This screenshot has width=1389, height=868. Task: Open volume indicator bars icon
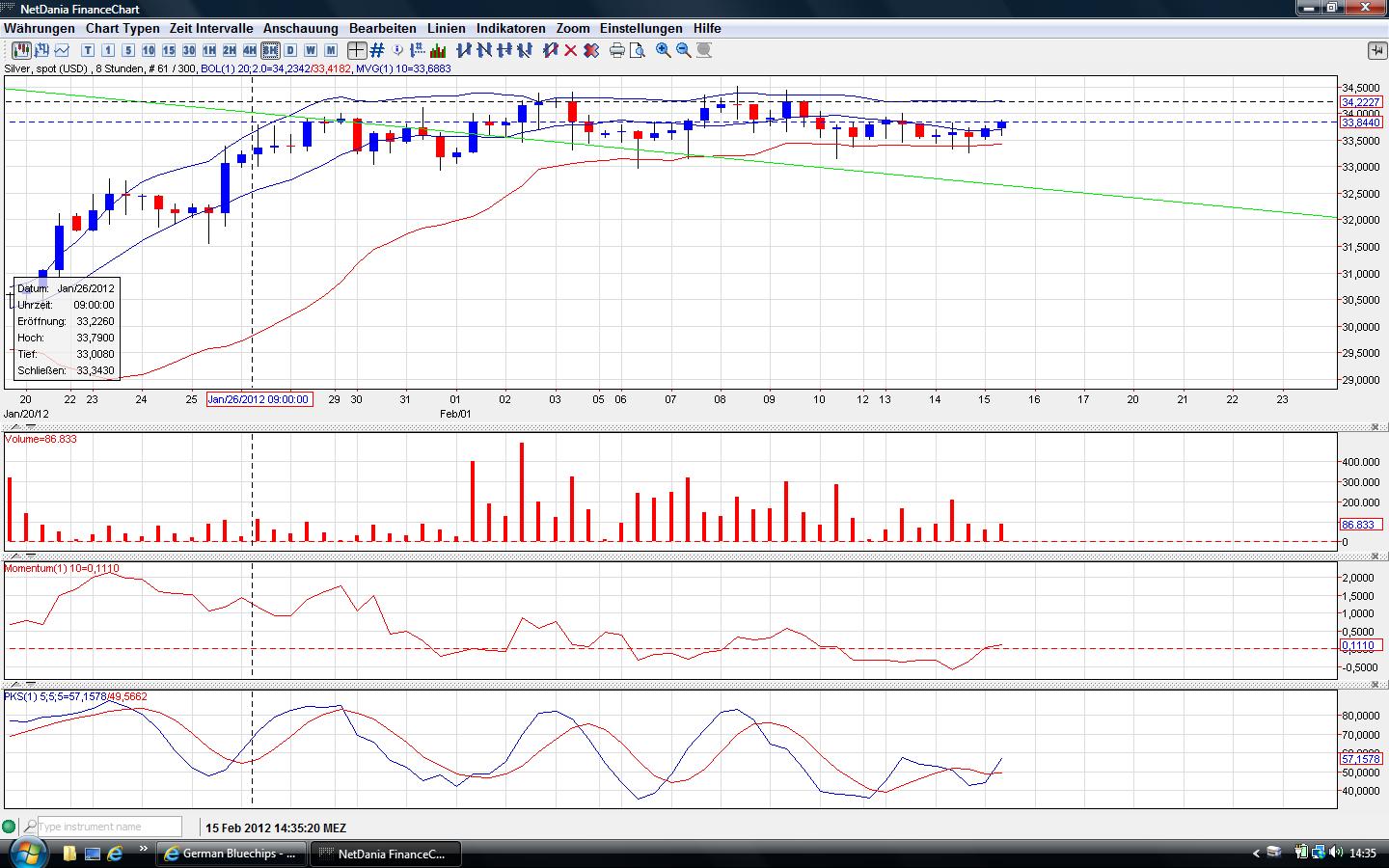(439, 50)
